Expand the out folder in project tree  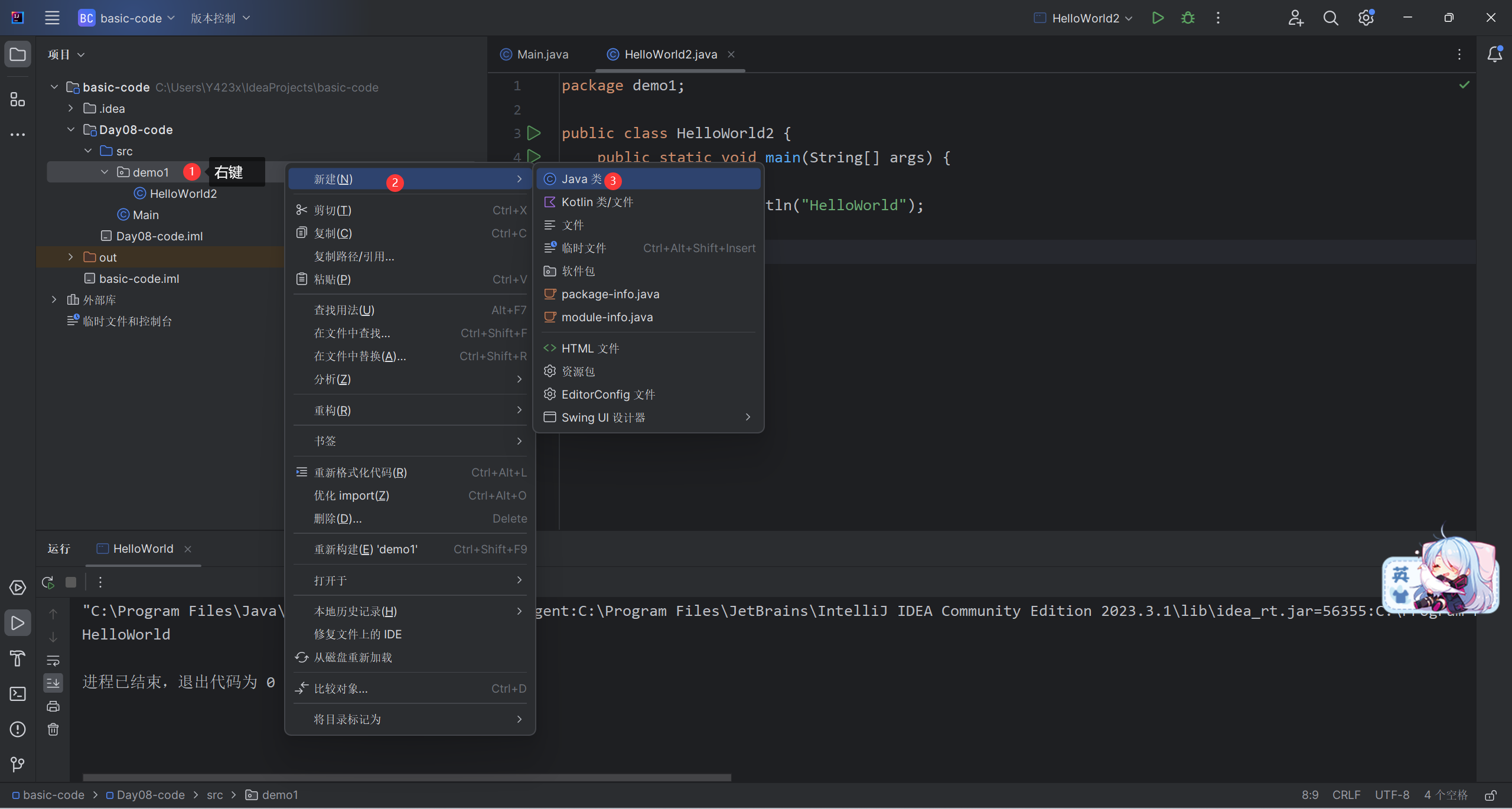70,257
